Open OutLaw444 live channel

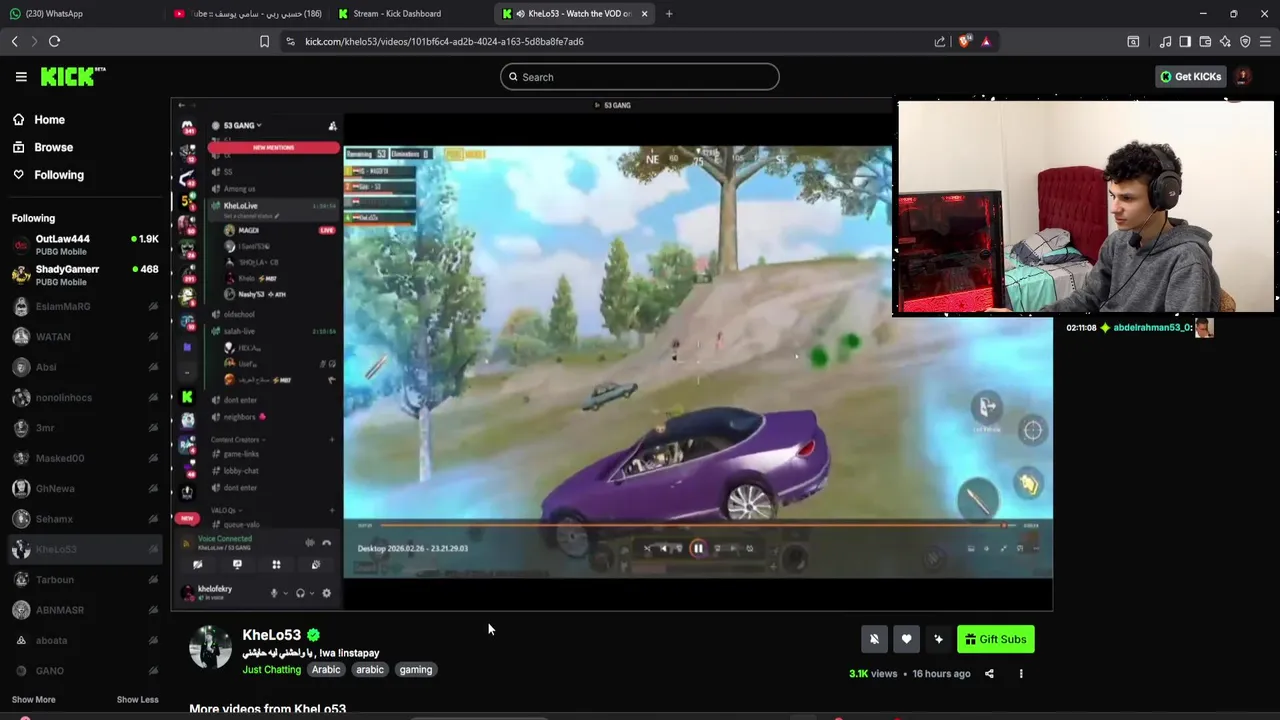coord(84,245)
